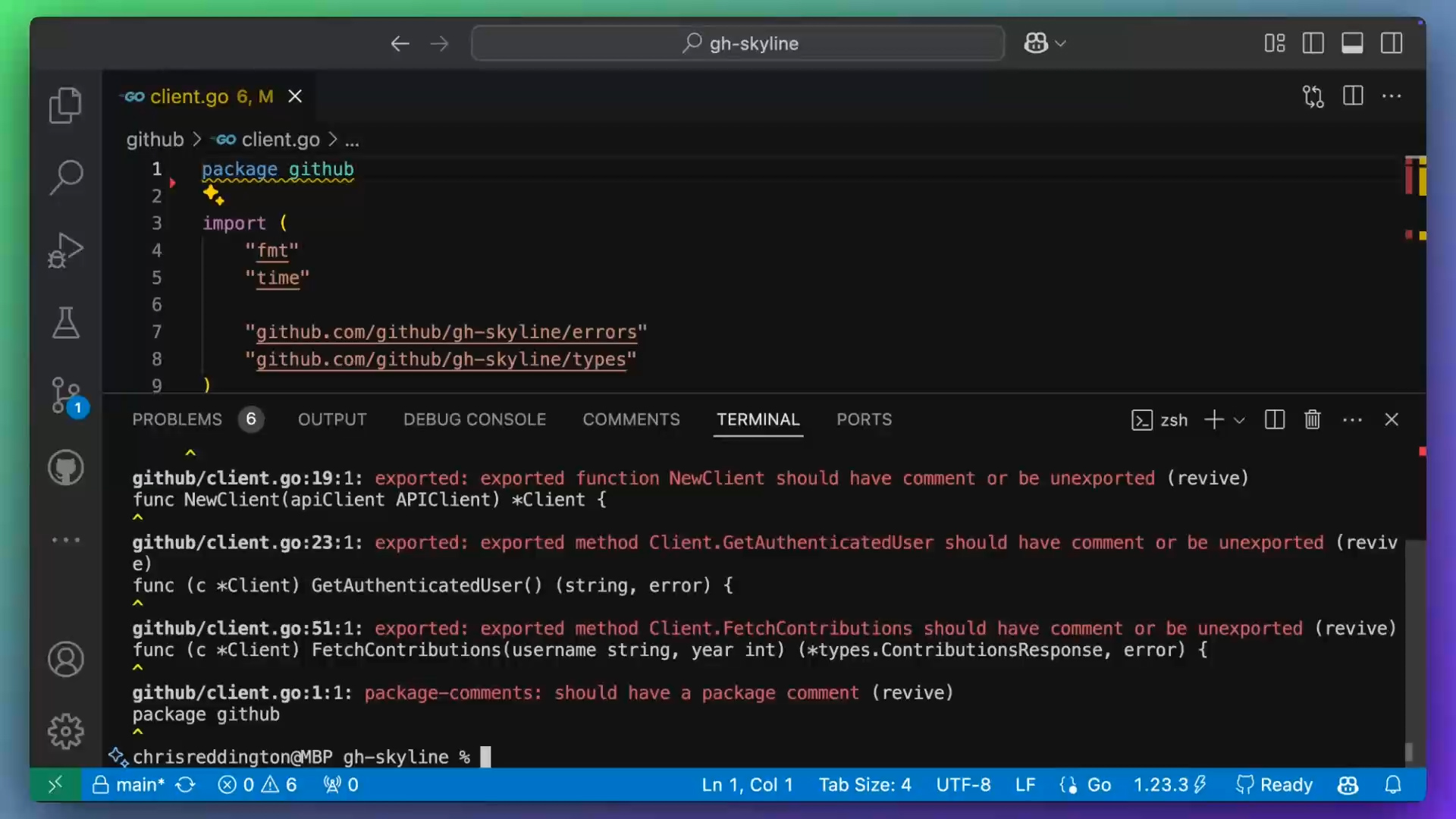Open the GitHub sidebar view
The image size is (1456, 819).
pos(65,467)
